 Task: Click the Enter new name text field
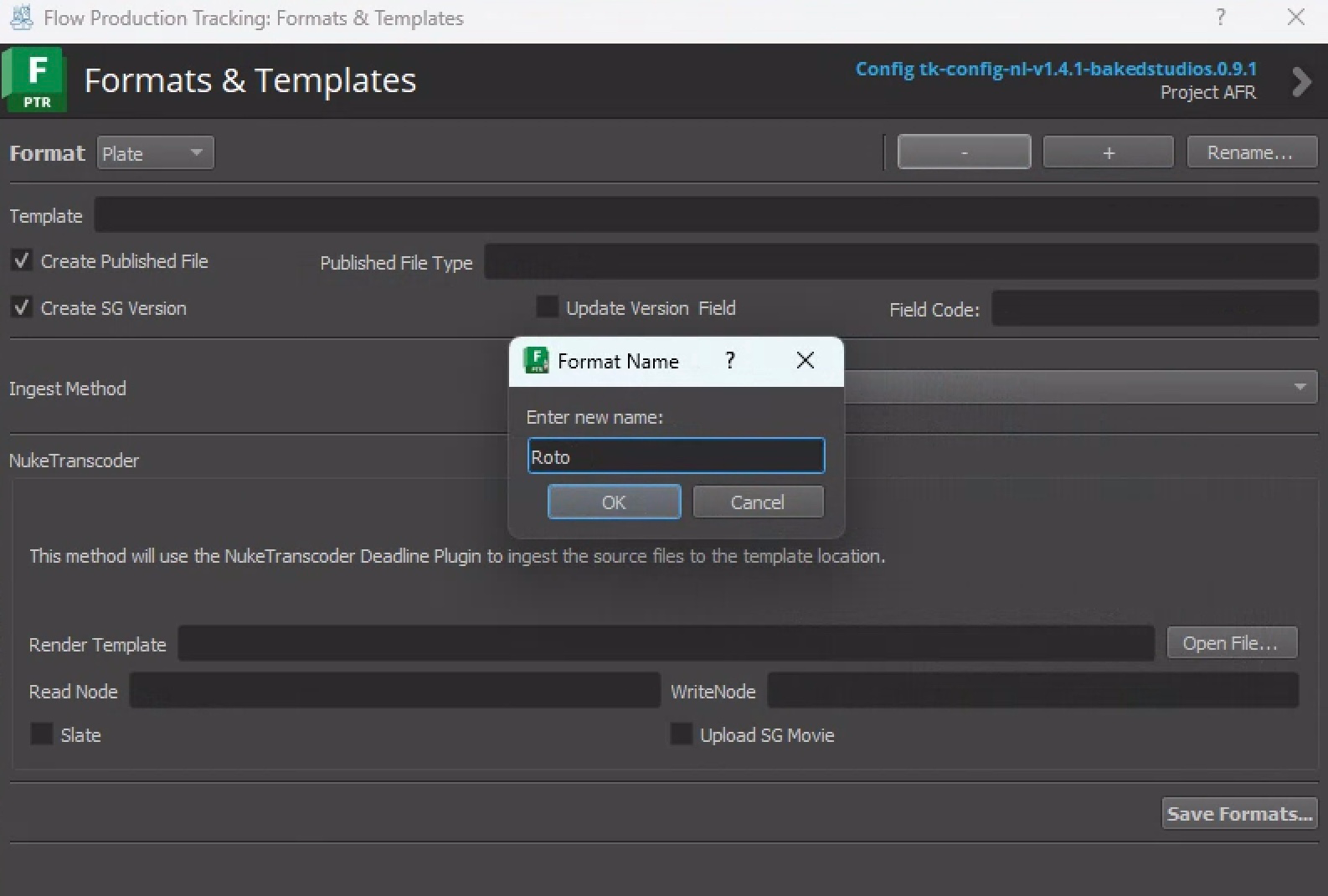coord(676,456)
